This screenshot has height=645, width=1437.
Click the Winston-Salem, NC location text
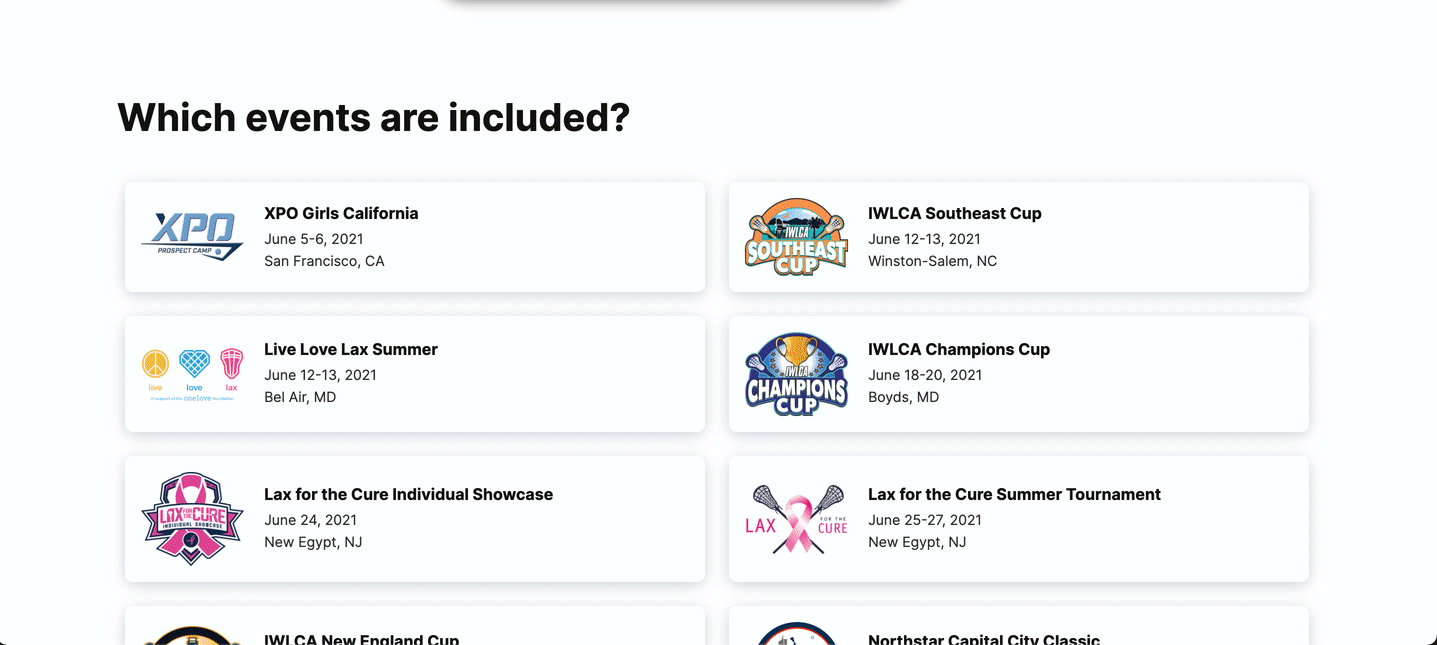pyautogui.click(x=932, y=261)
